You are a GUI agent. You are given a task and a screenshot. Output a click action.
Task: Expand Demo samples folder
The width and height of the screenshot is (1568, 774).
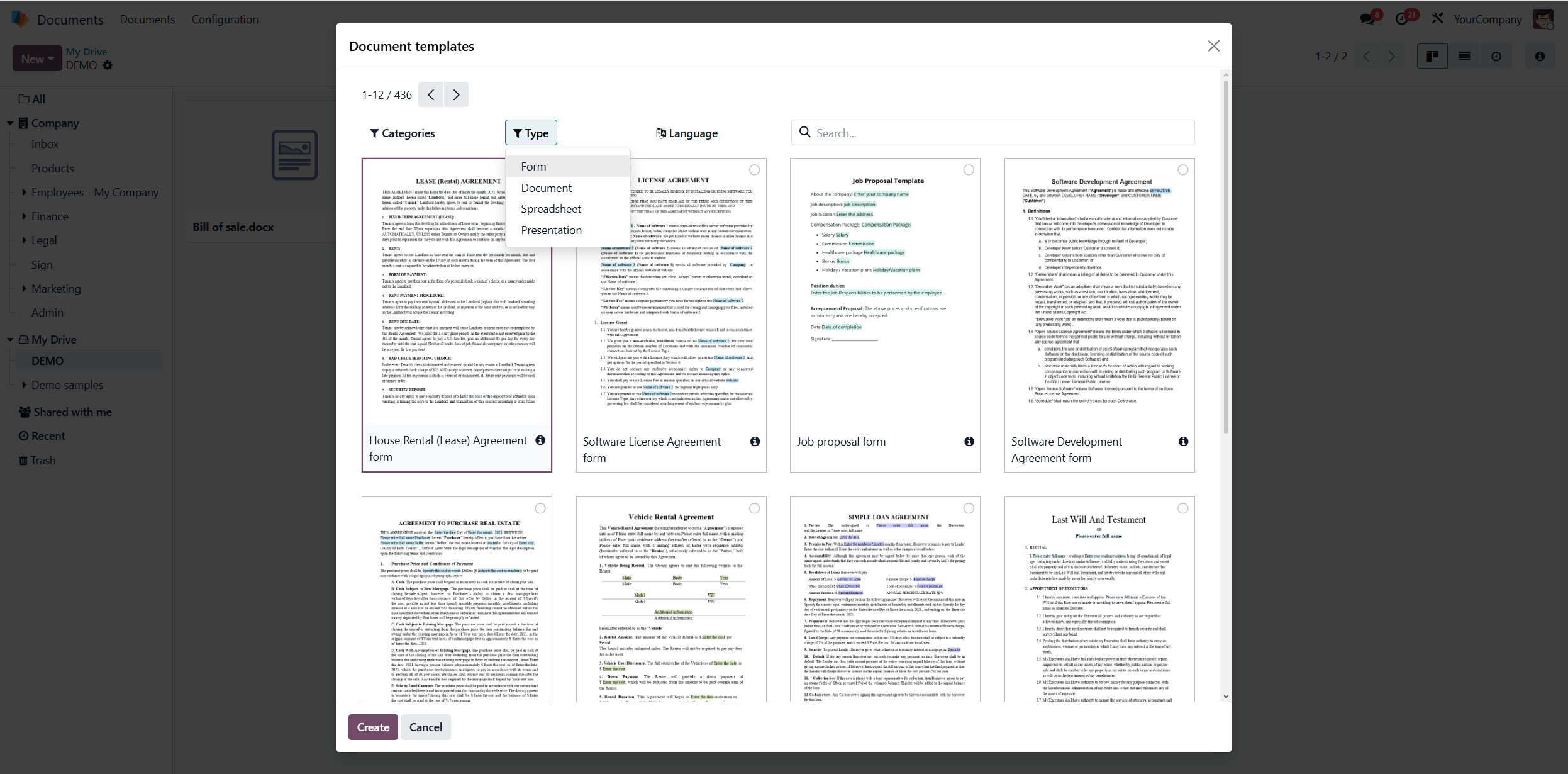point(24,384)
